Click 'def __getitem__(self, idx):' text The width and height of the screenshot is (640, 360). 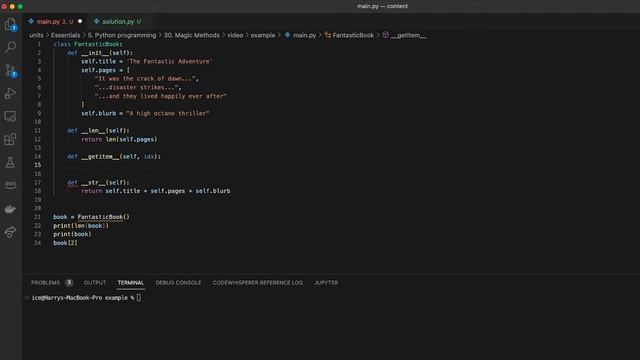point(114,156)
